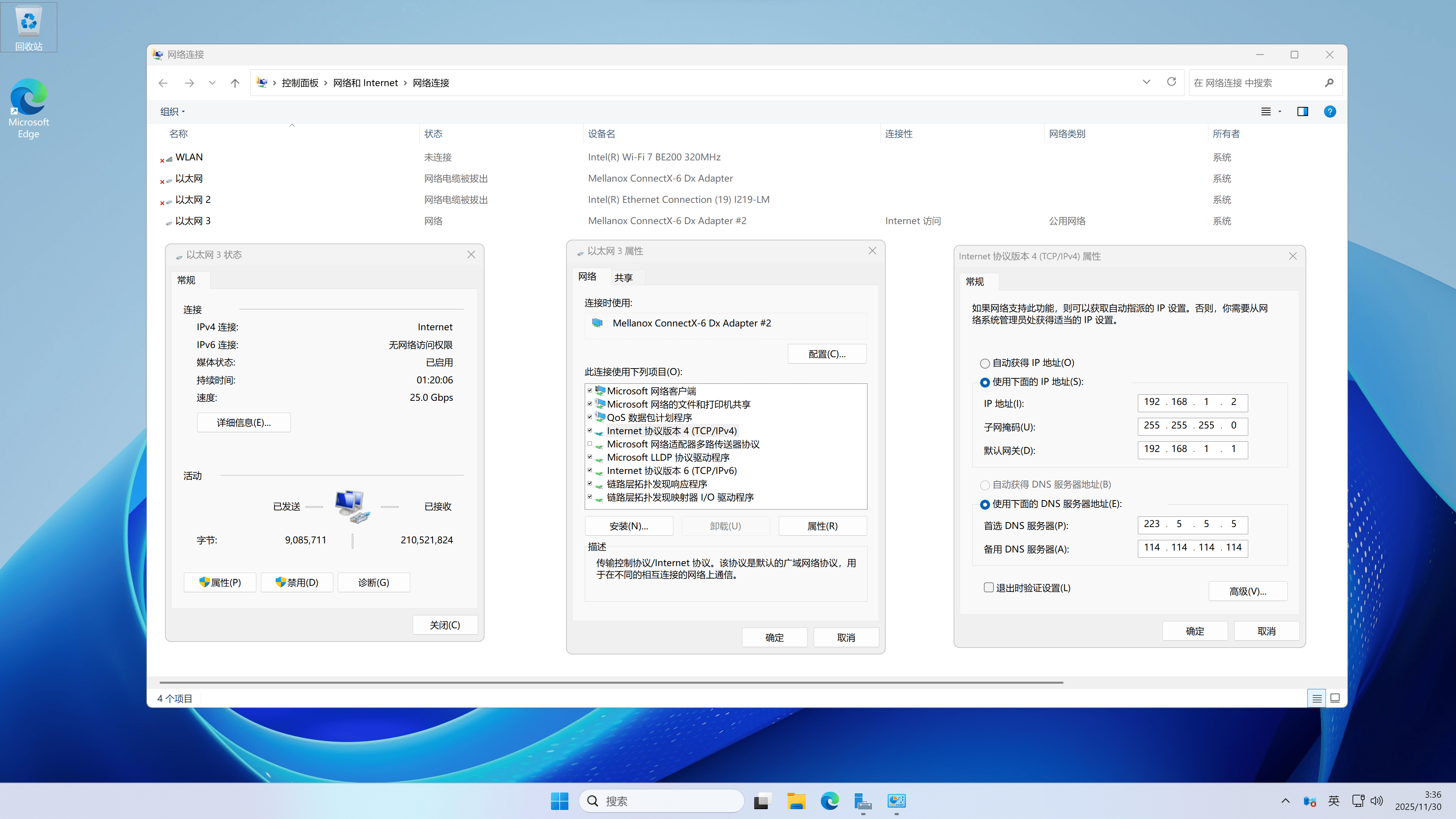Toggle the preview pane icon
This screenshot has width=1456, height=819.
pos(1302,112)
